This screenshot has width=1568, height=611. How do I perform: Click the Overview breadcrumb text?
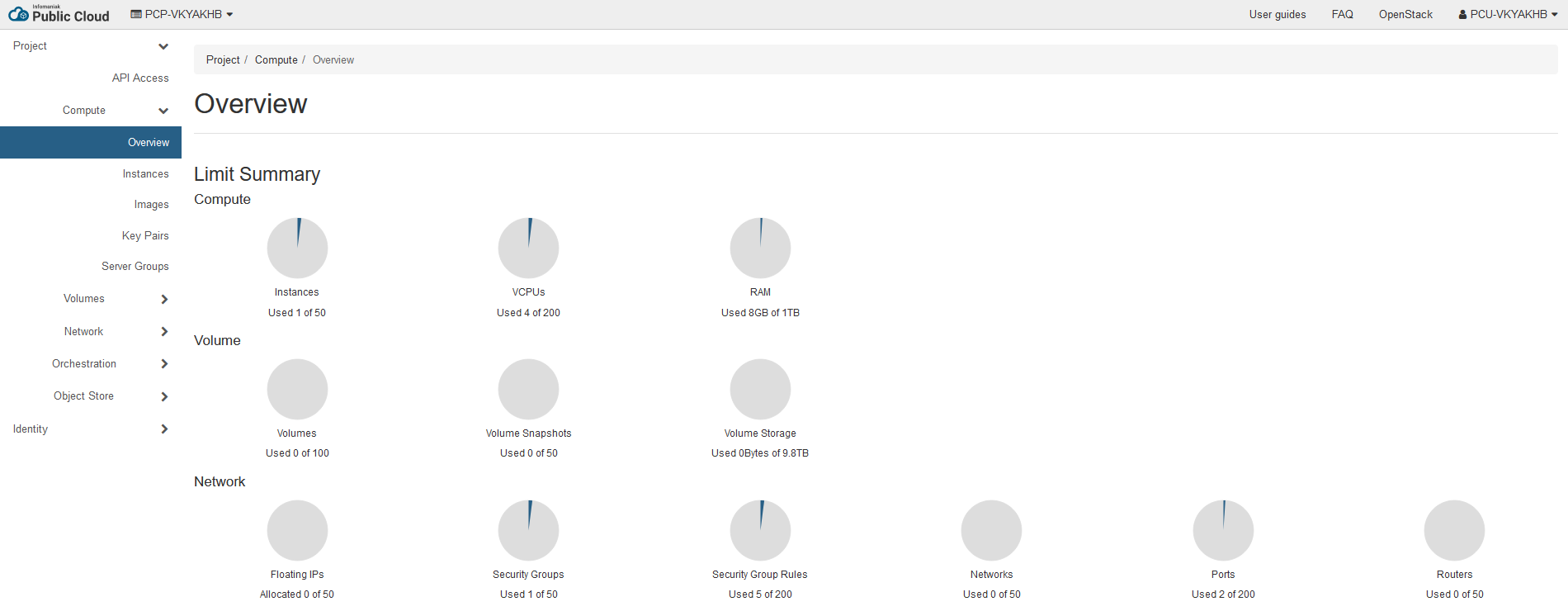333,59
